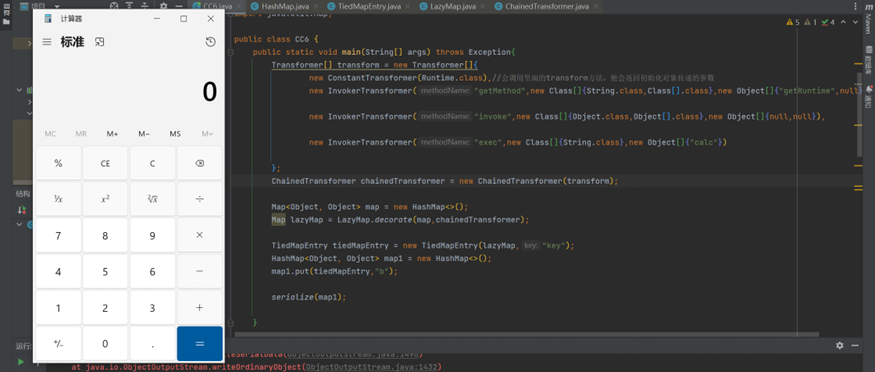Open the Maven tool window
Viewport: 875px width, 372px height.
pos(868,21)
